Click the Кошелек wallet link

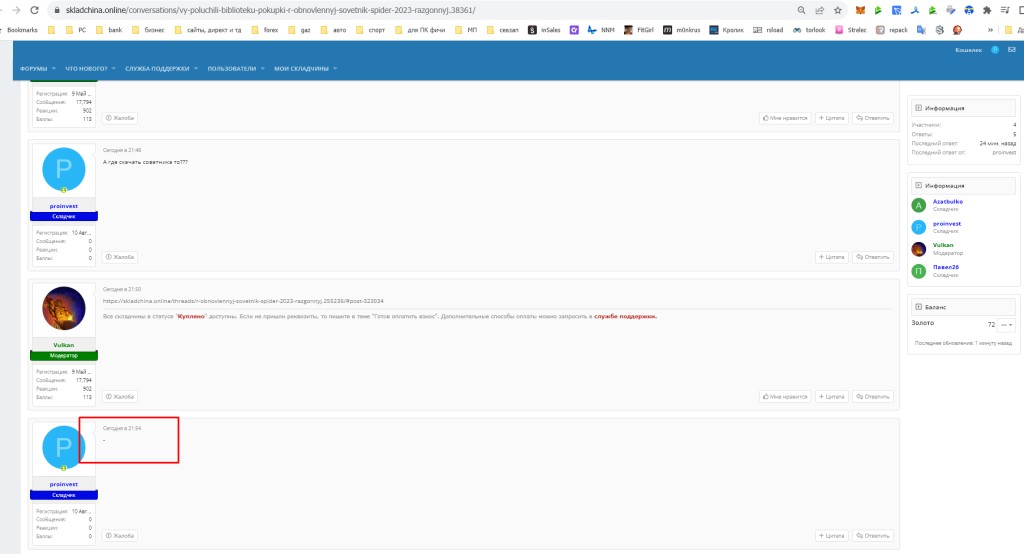click(968, 50)
